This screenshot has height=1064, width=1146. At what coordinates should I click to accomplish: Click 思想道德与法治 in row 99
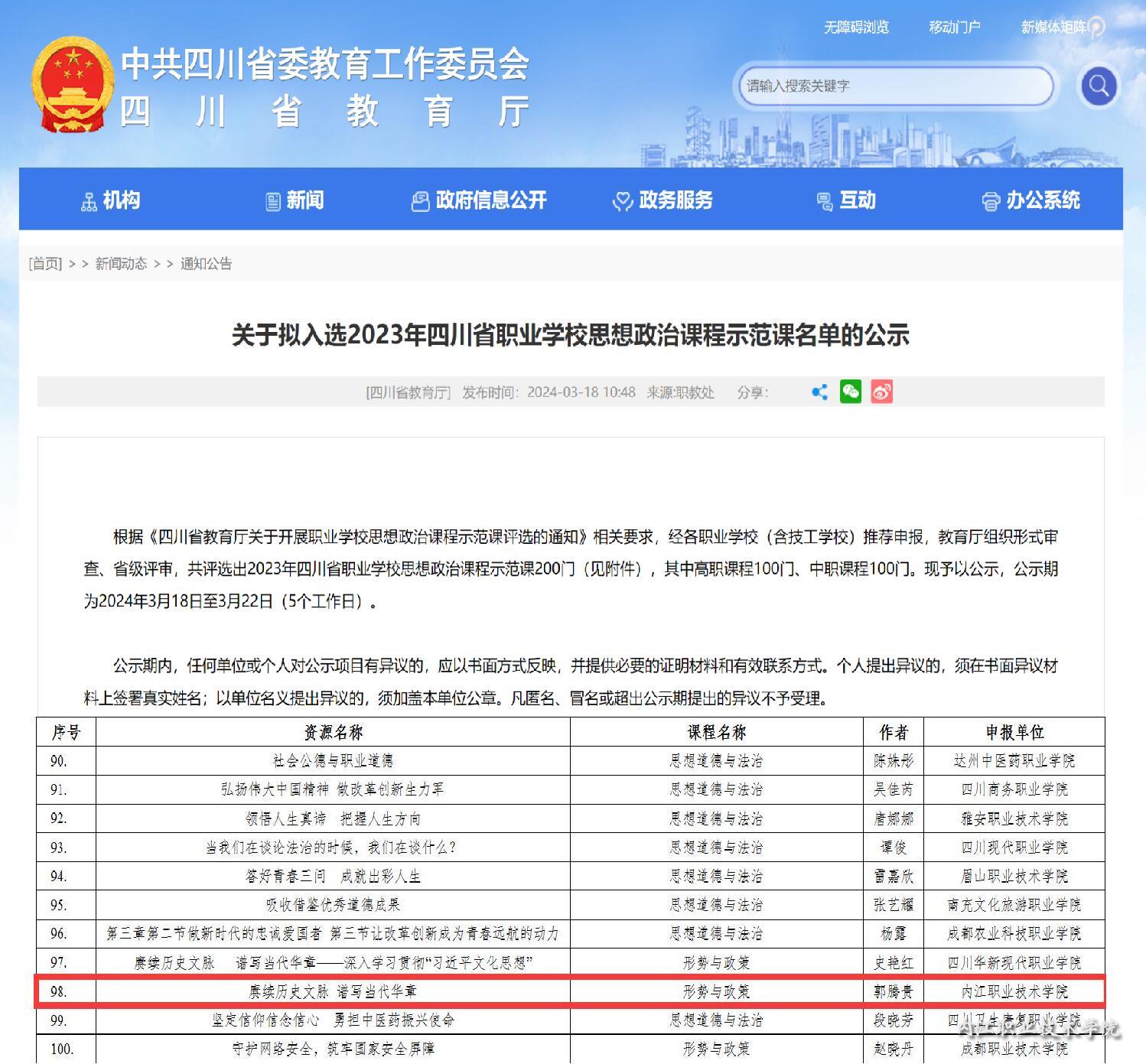point(716,1020)
